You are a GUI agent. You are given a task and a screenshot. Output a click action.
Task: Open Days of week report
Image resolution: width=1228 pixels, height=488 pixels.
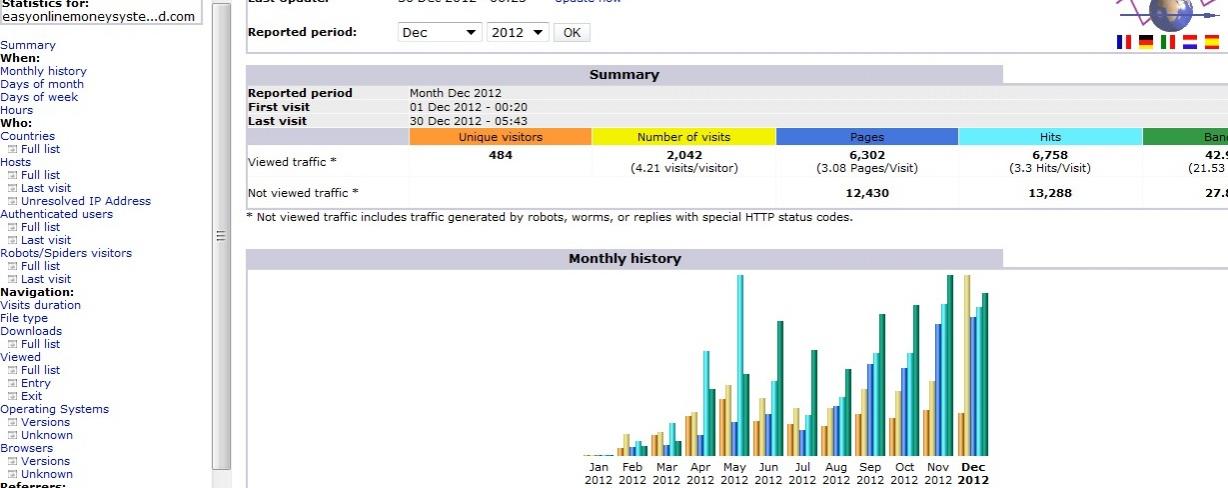pos(39,97)
